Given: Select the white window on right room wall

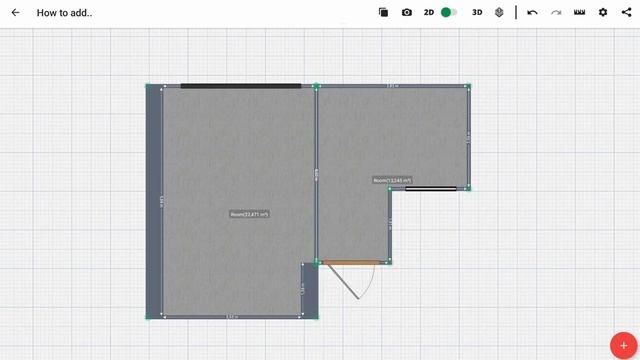Looking at the screenshot, I should (x=431, y=189).
